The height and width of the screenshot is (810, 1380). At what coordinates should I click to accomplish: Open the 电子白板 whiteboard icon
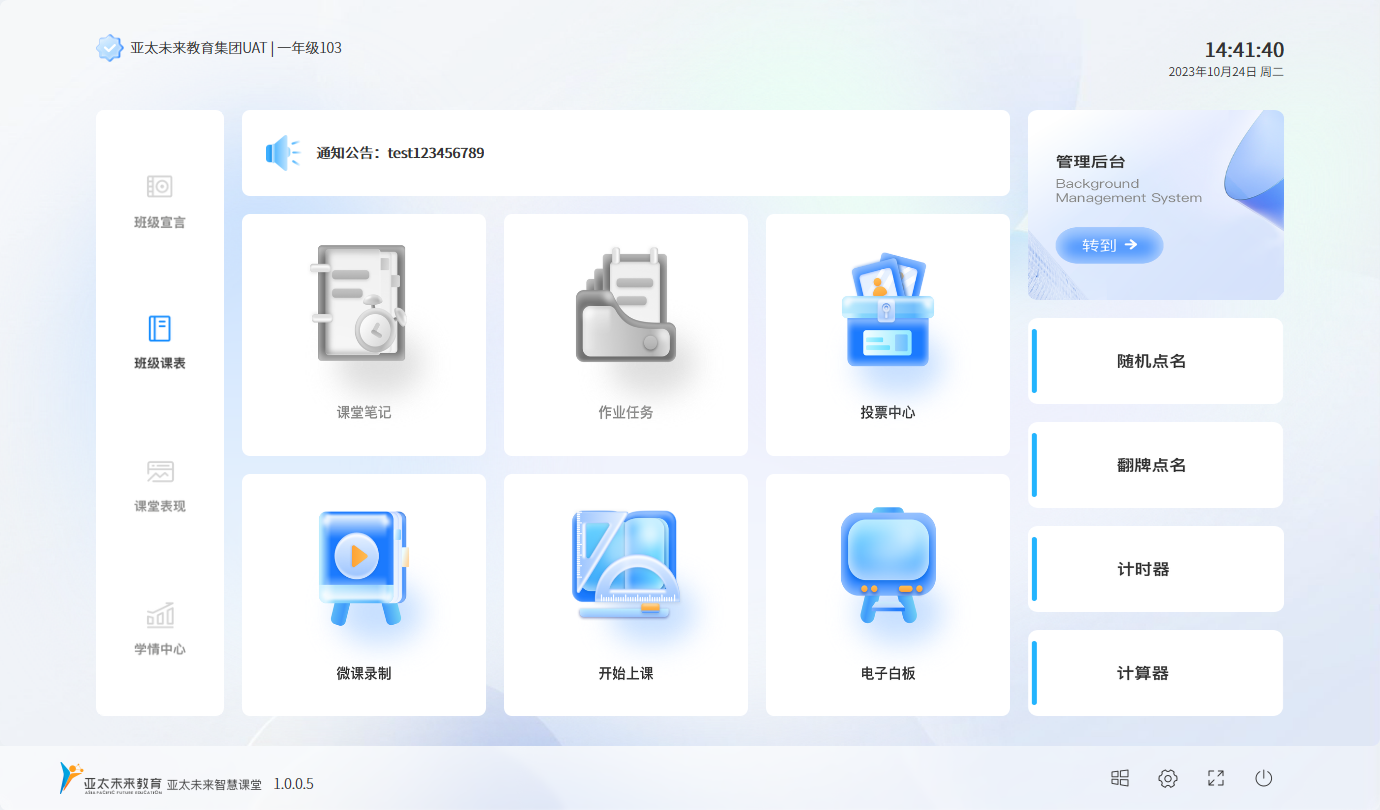888,565
